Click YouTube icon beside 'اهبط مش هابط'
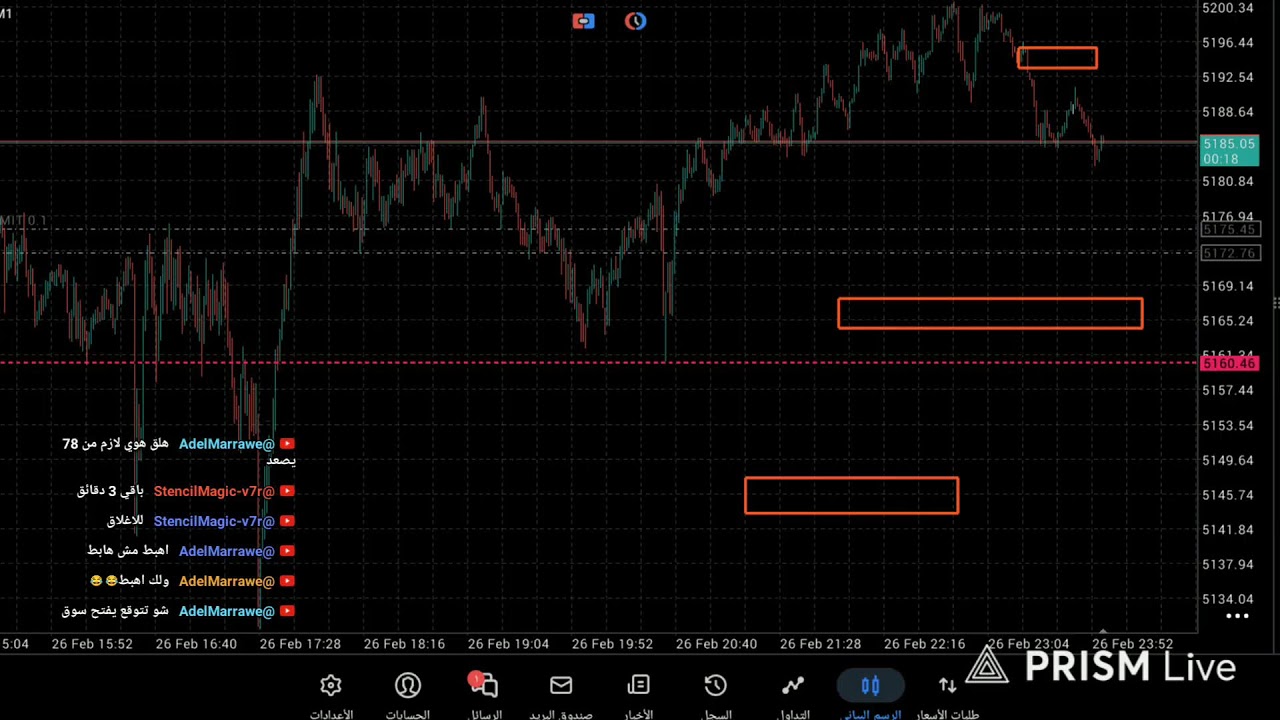Screen dimensions: 1280x720 coord(287,551)
